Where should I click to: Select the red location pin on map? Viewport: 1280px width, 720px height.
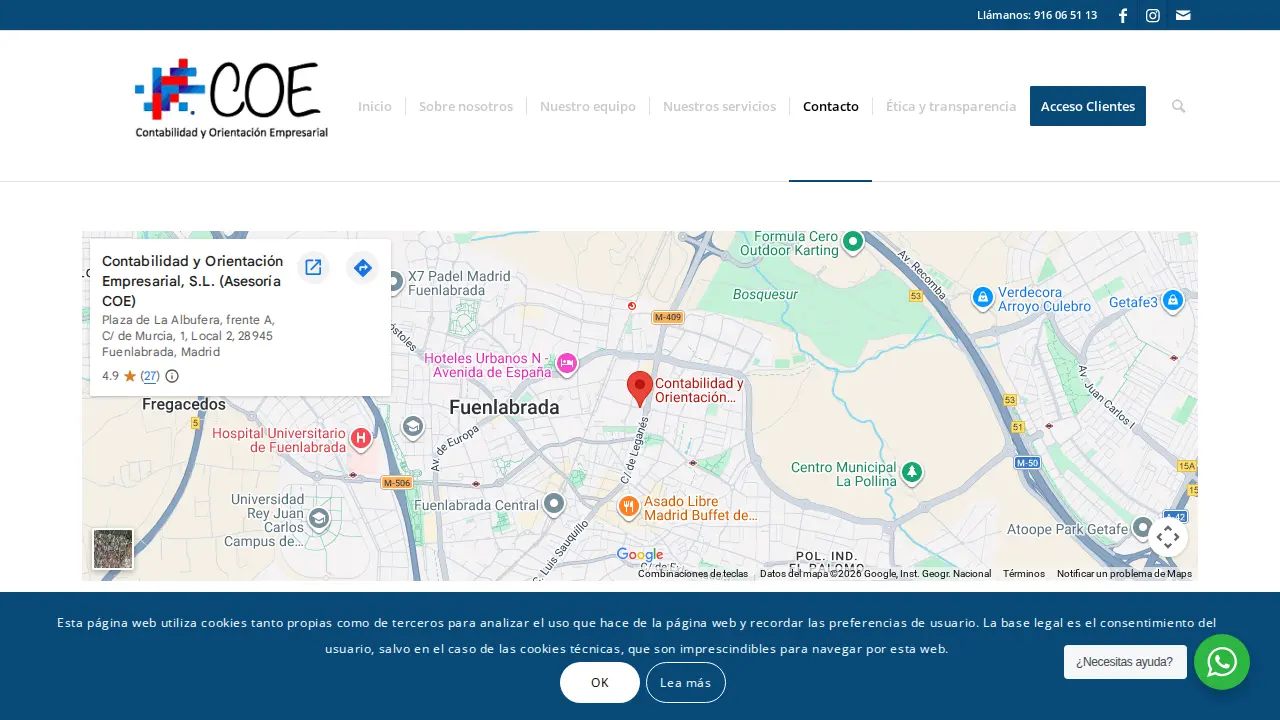[x=640, y=388]
